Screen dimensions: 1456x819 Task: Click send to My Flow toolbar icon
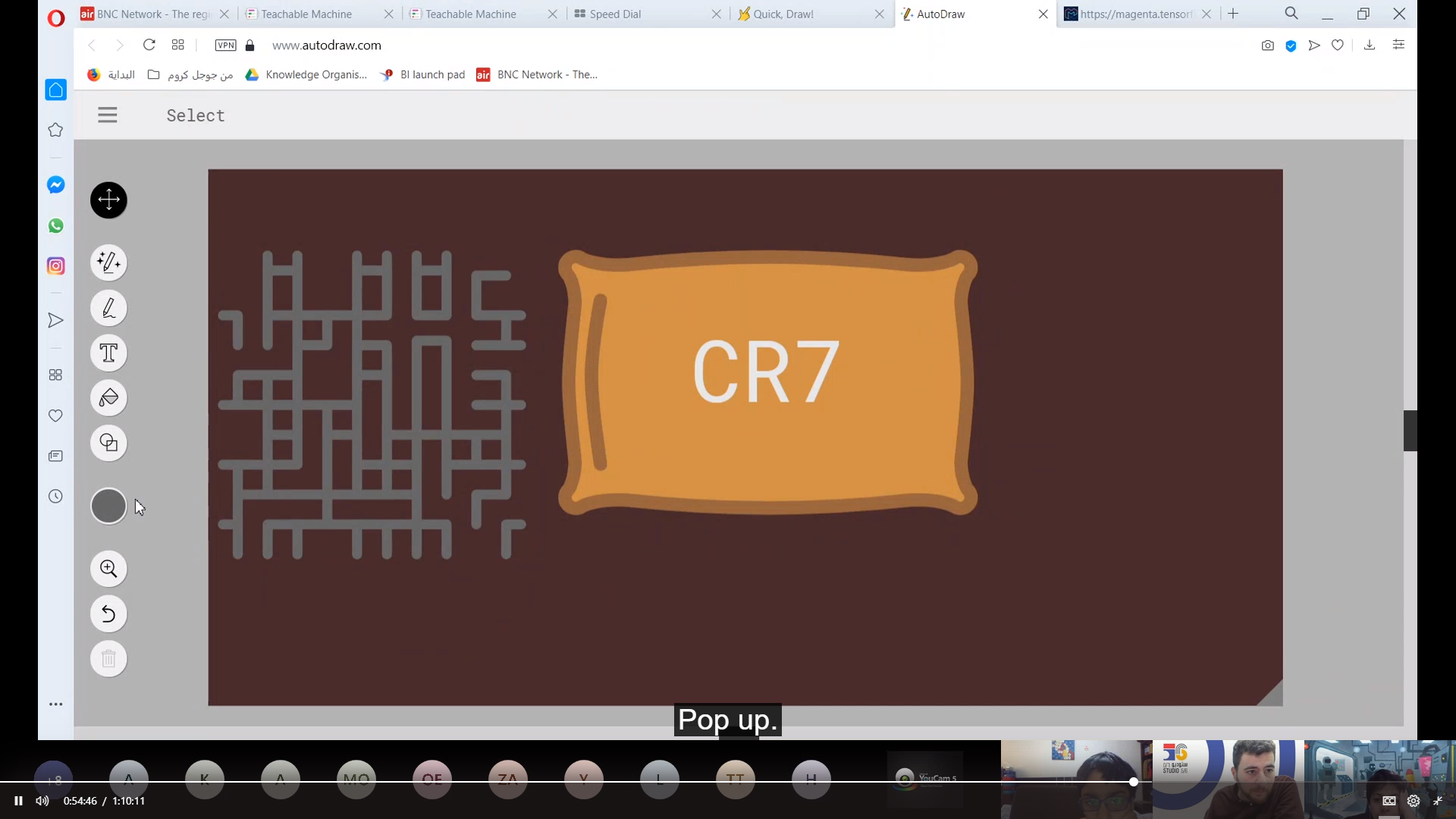(1315, 45)
